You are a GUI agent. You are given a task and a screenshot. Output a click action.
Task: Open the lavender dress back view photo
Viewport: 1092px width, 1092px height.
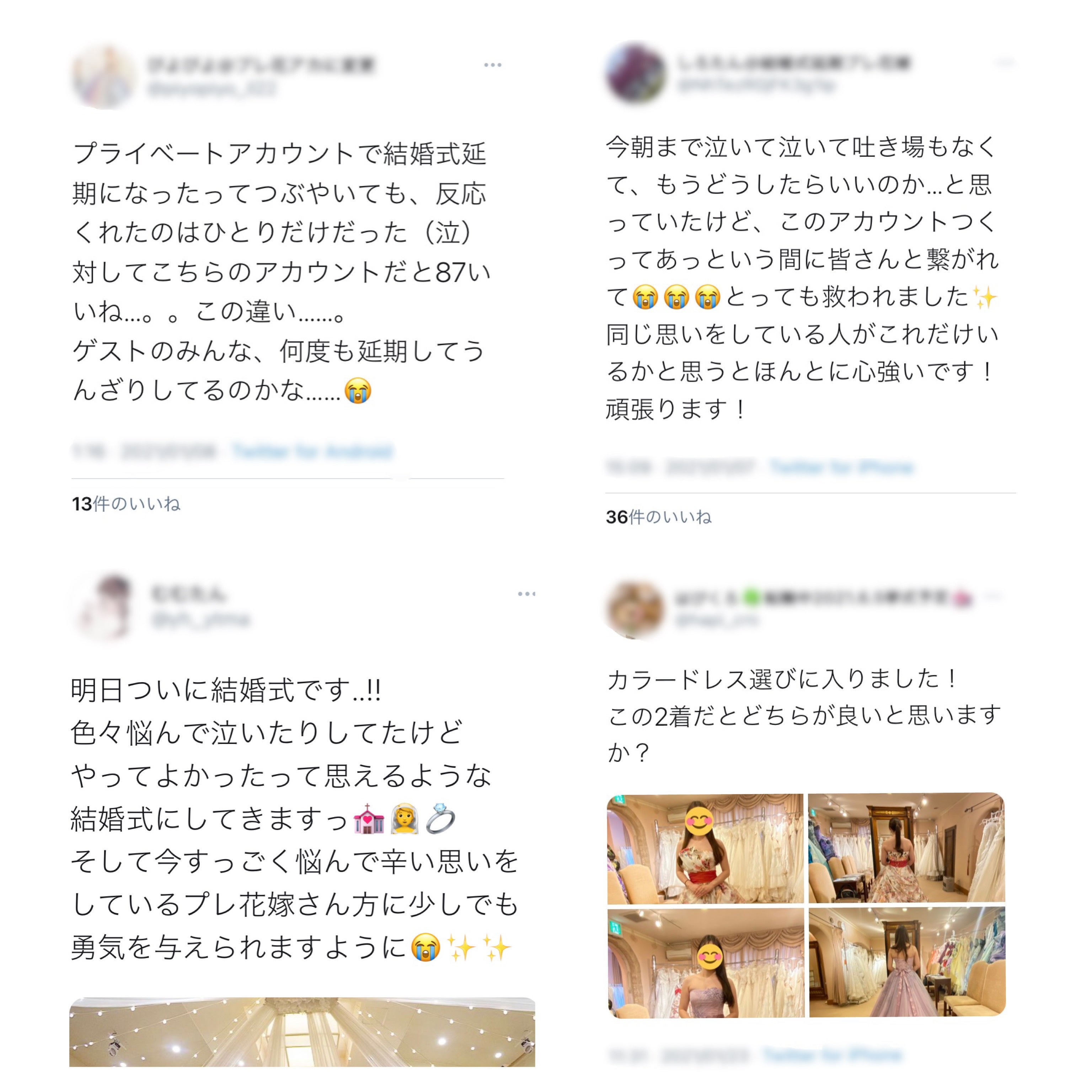point(907,962)
